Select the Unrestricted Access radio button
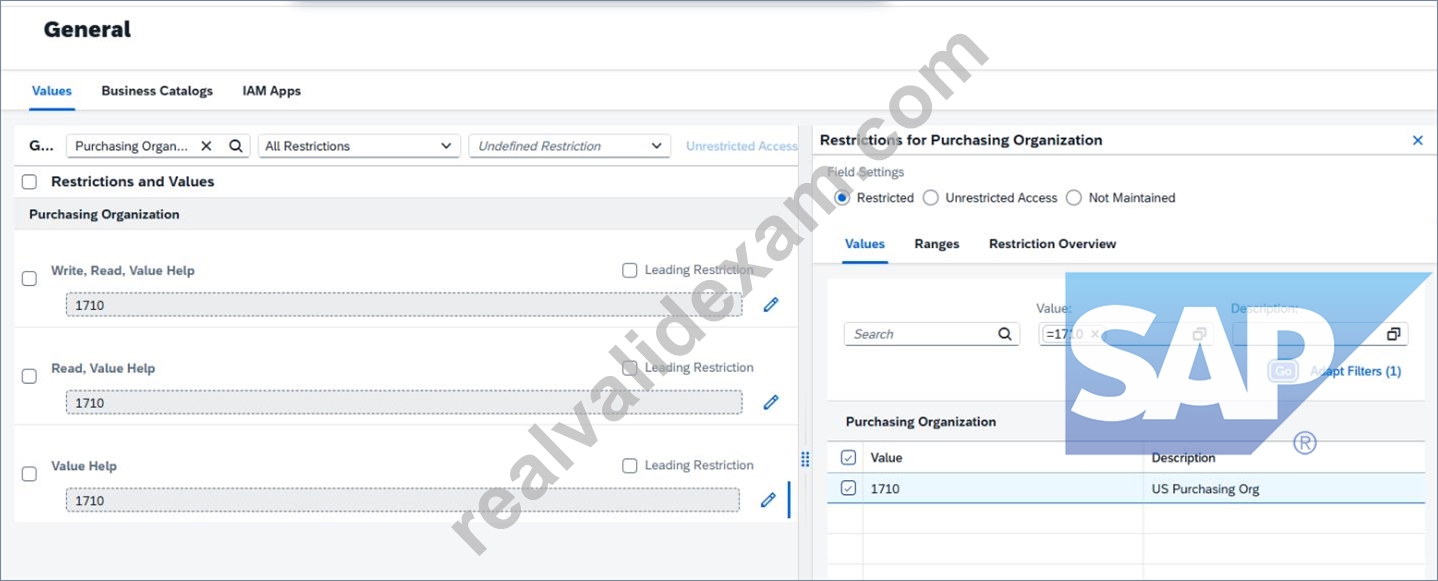The image size is (1438, 581). pos(931,198)
